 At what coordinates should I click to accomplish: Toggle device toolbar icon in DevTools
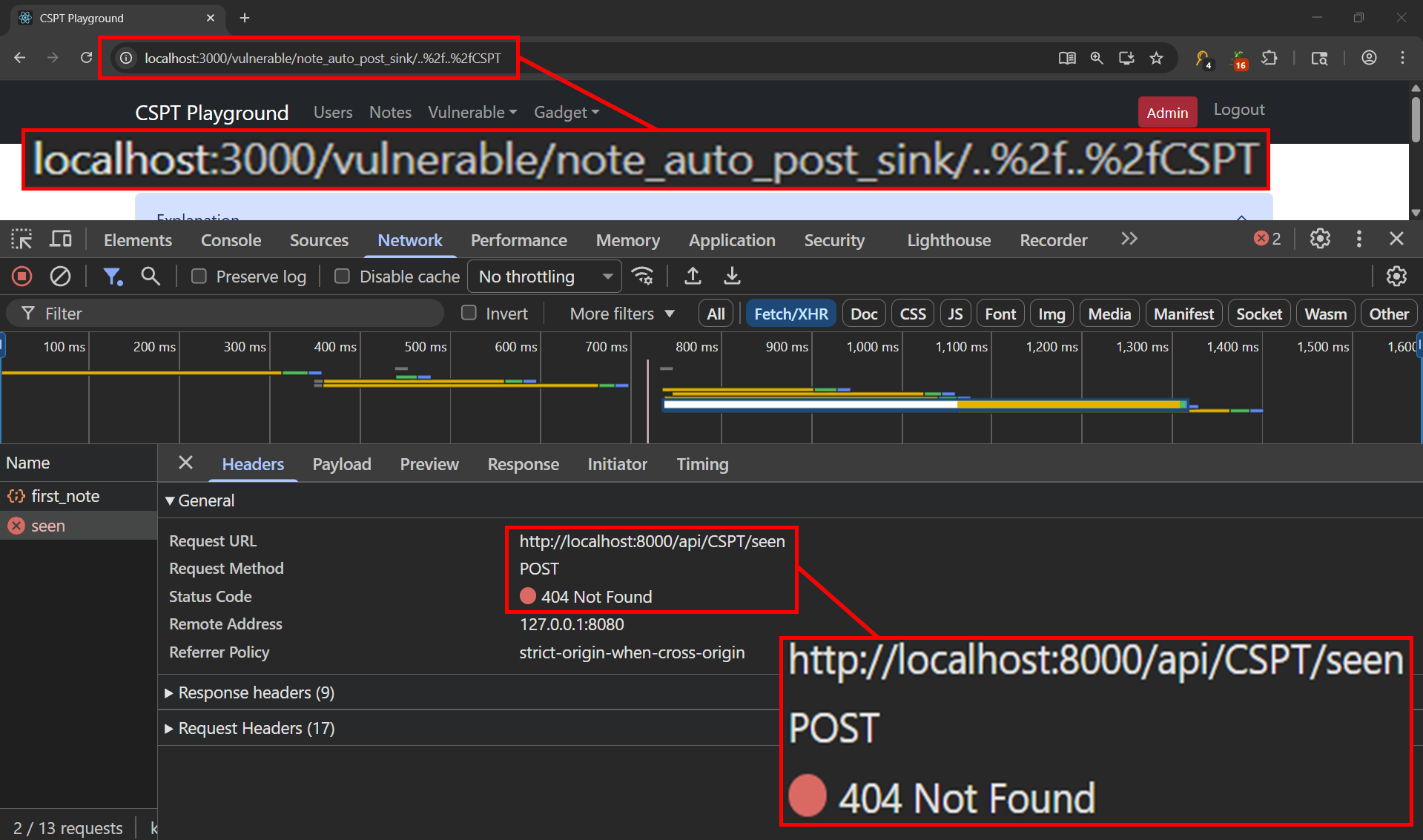(x=61, y=239)
